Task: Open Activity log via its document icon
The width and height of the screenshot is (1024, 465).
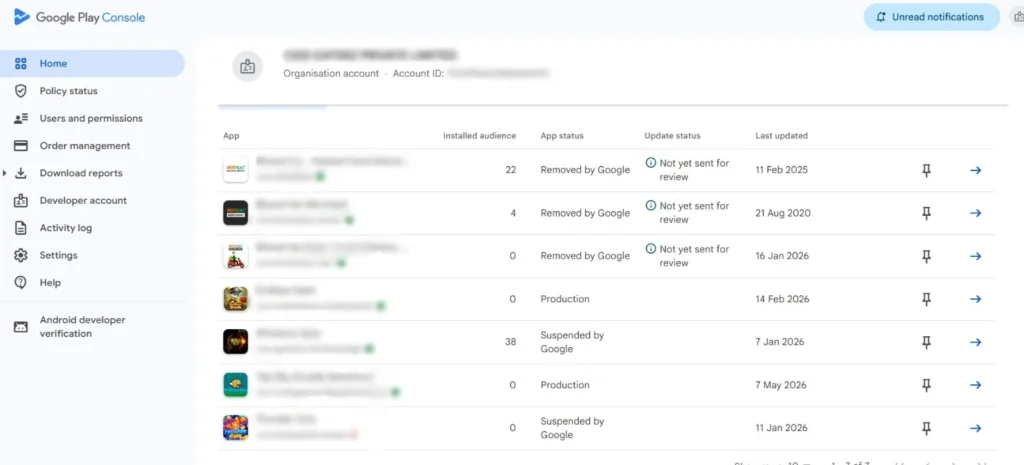Action: coord(21,228)
